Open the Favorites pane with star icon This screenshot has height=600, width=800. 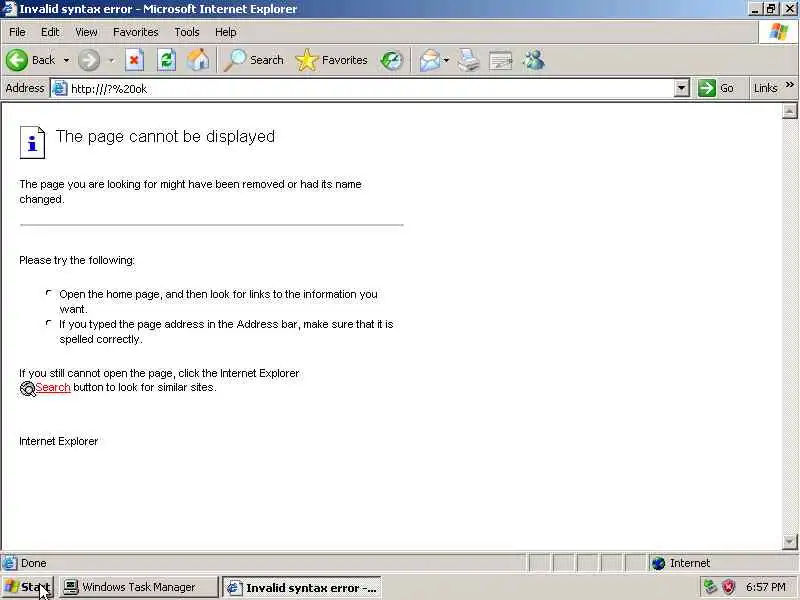[x=332, y=60]
